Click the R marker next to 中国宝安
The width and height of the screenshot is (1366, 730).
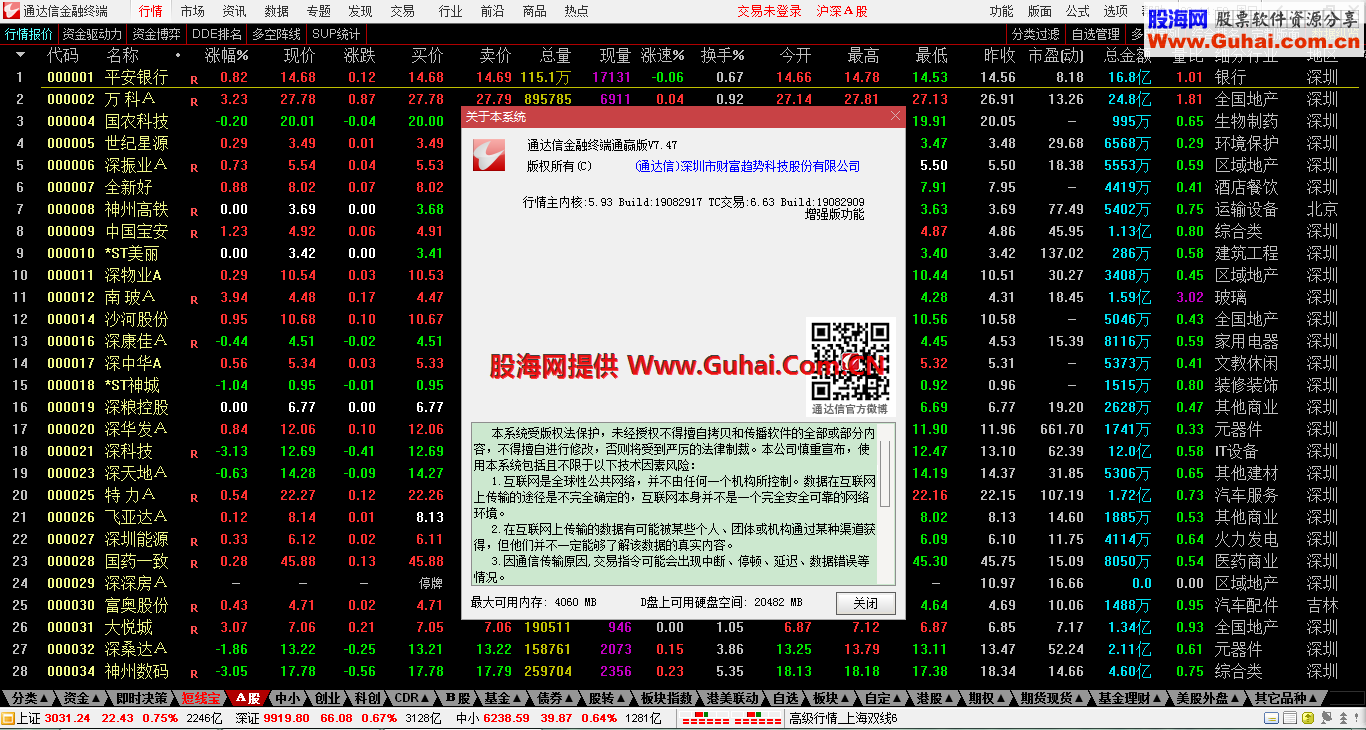(194, 233)
